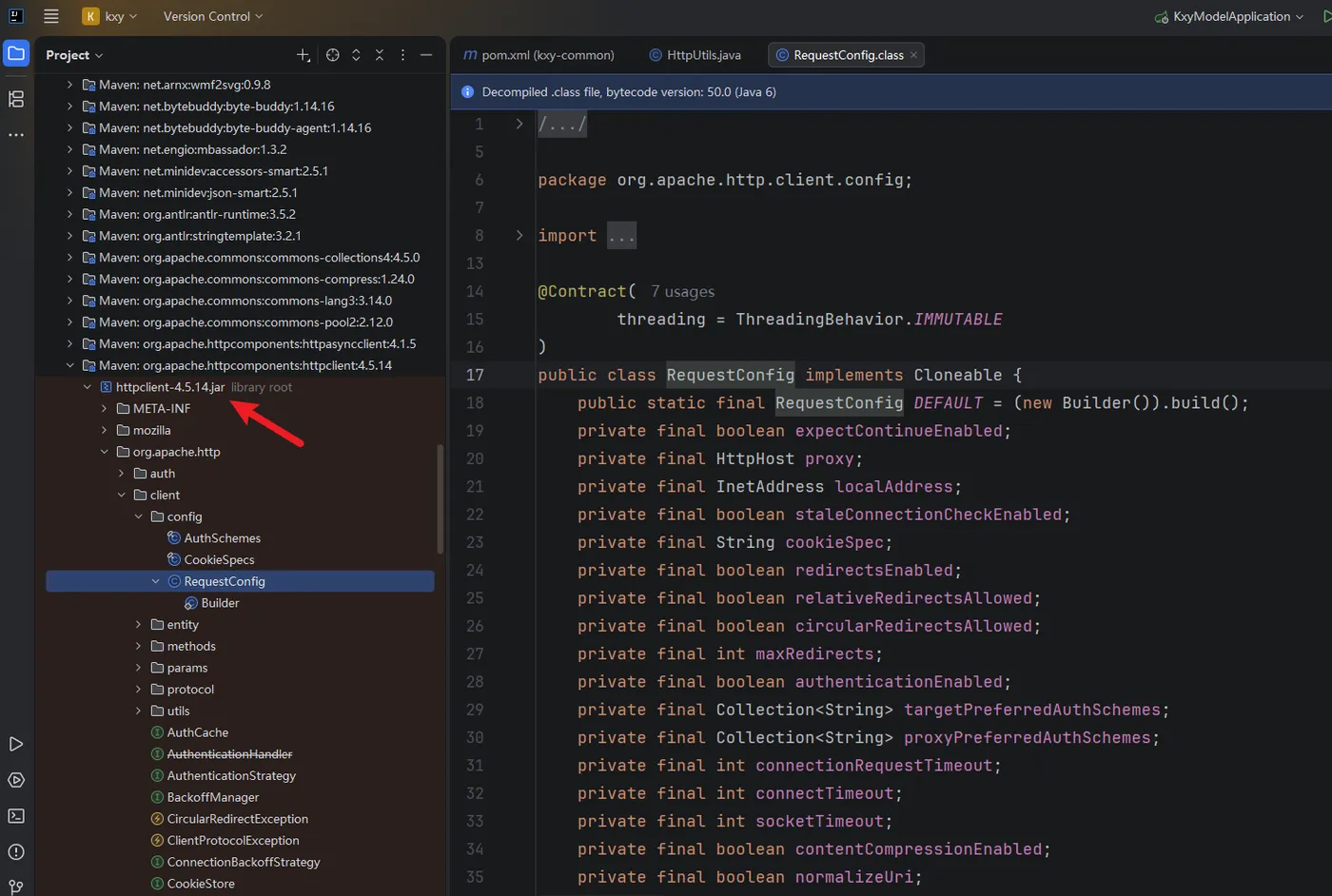This screenshot has height=896, width=1332.
Task: Open the Problems tool window icon
Action: point(16,852)
